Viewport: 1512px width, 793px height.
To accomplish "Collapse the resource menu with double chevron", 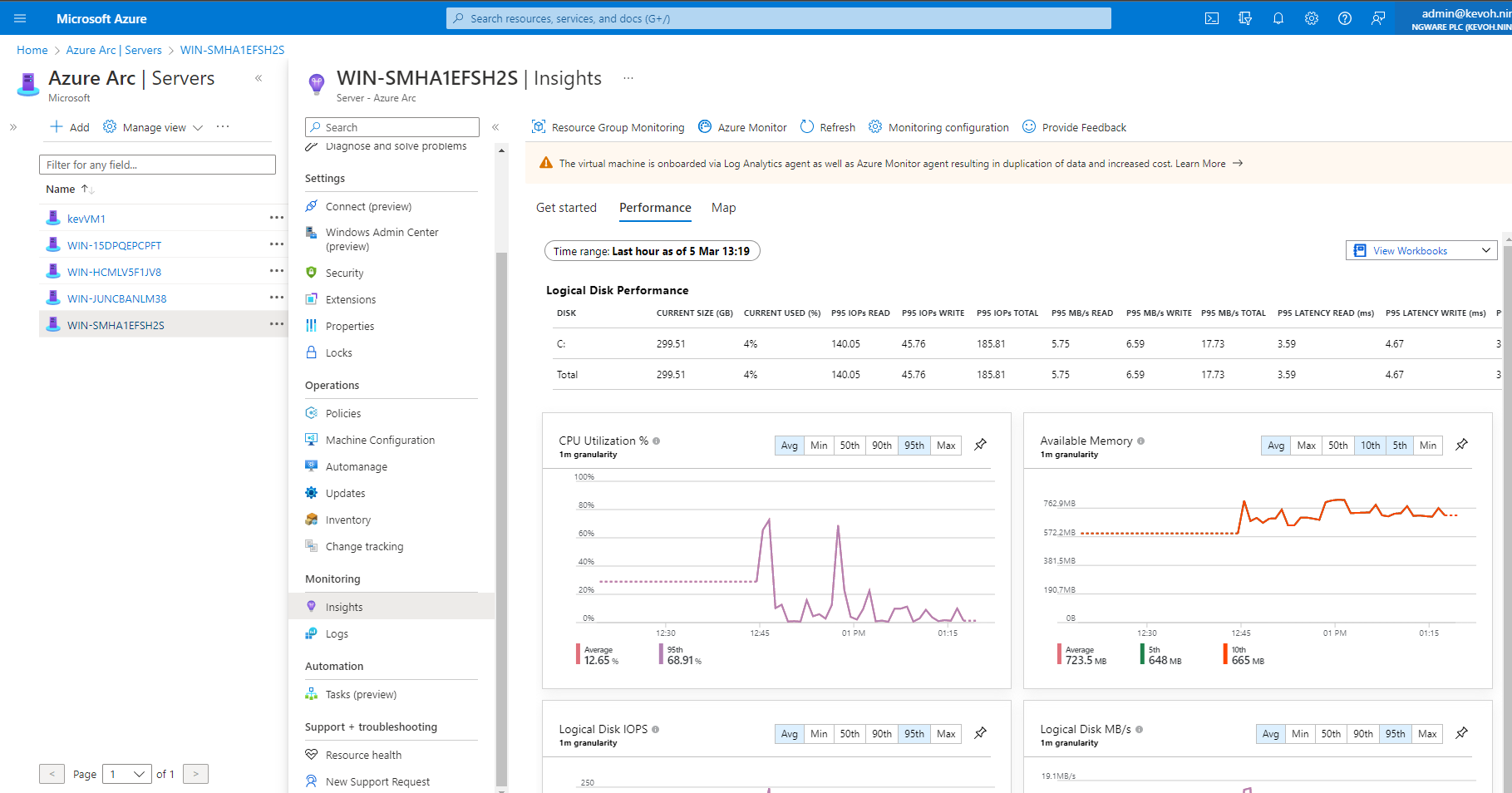I will [495, 127].
